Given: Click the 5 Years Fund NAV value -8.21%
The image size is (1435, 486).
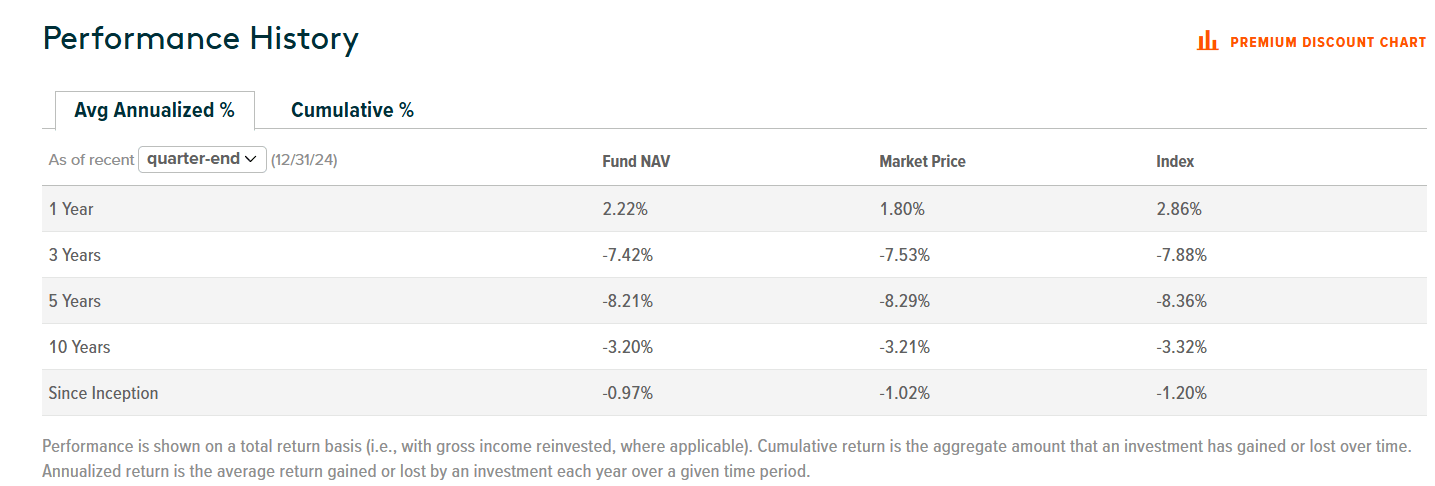Looking at the screenshot, I should click(627, 301).
